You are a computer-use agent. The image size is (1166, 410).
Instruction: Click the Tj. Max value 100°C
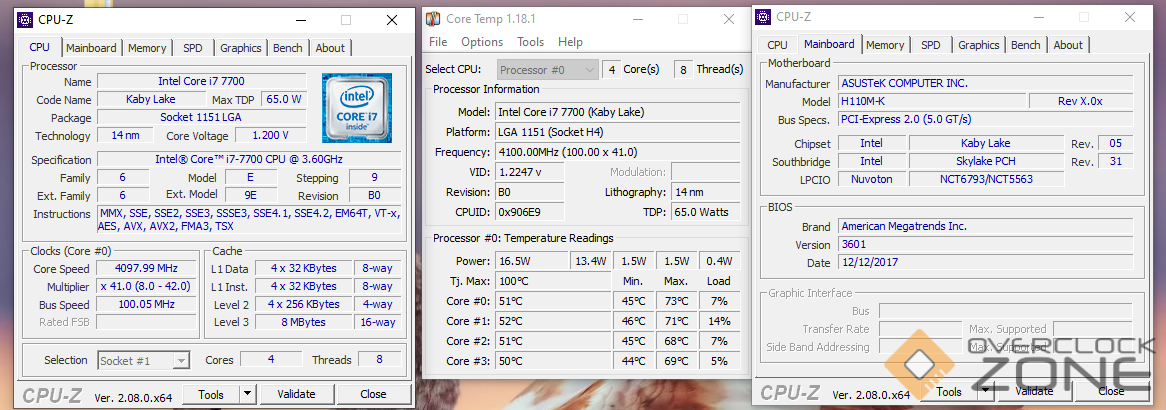553,281
